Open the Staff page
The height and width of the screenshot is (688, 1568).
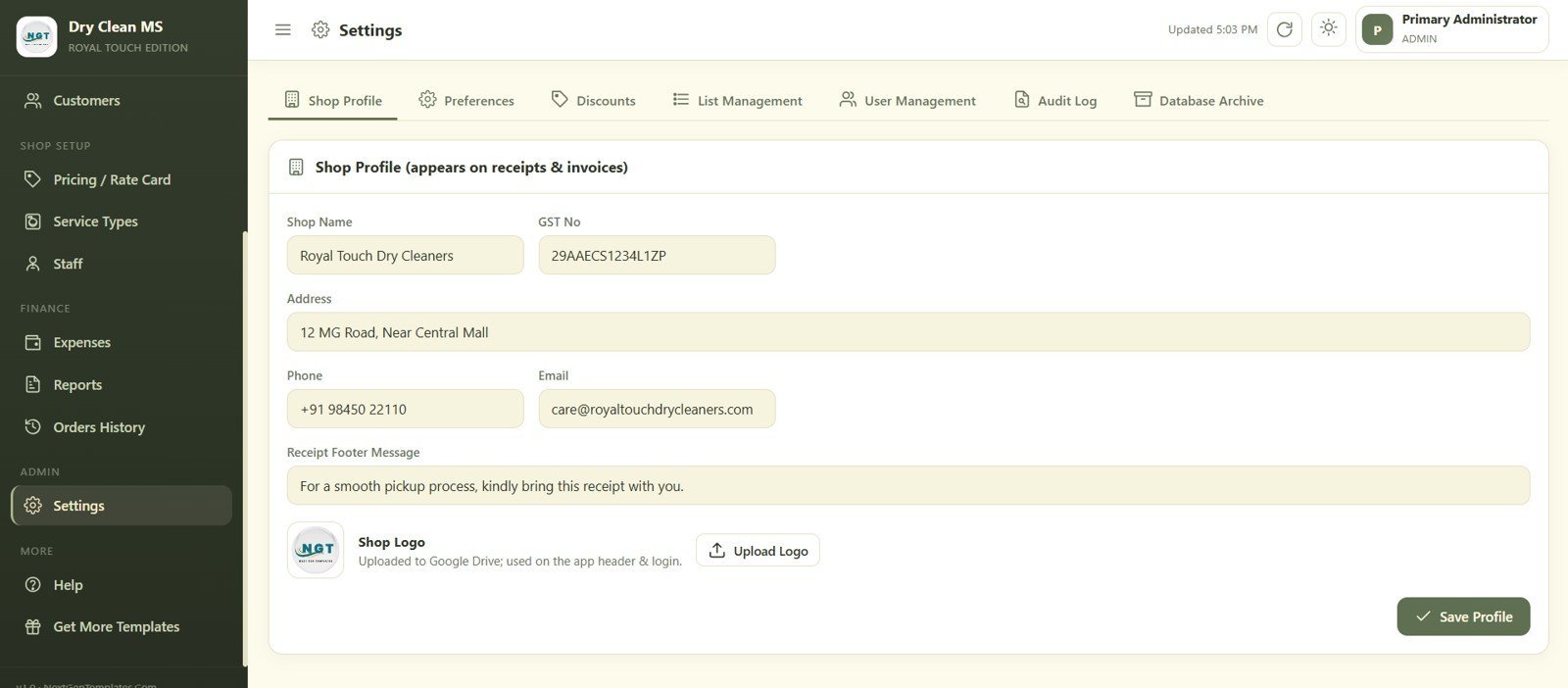tap(122, 264)
